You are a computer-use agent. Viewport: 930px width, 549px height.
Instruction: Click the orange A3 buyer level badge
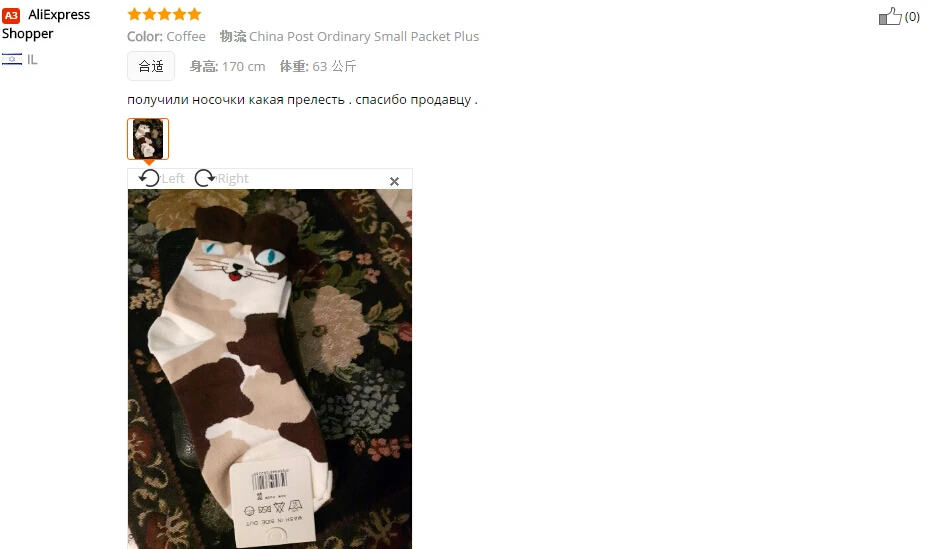coord(11,15)
